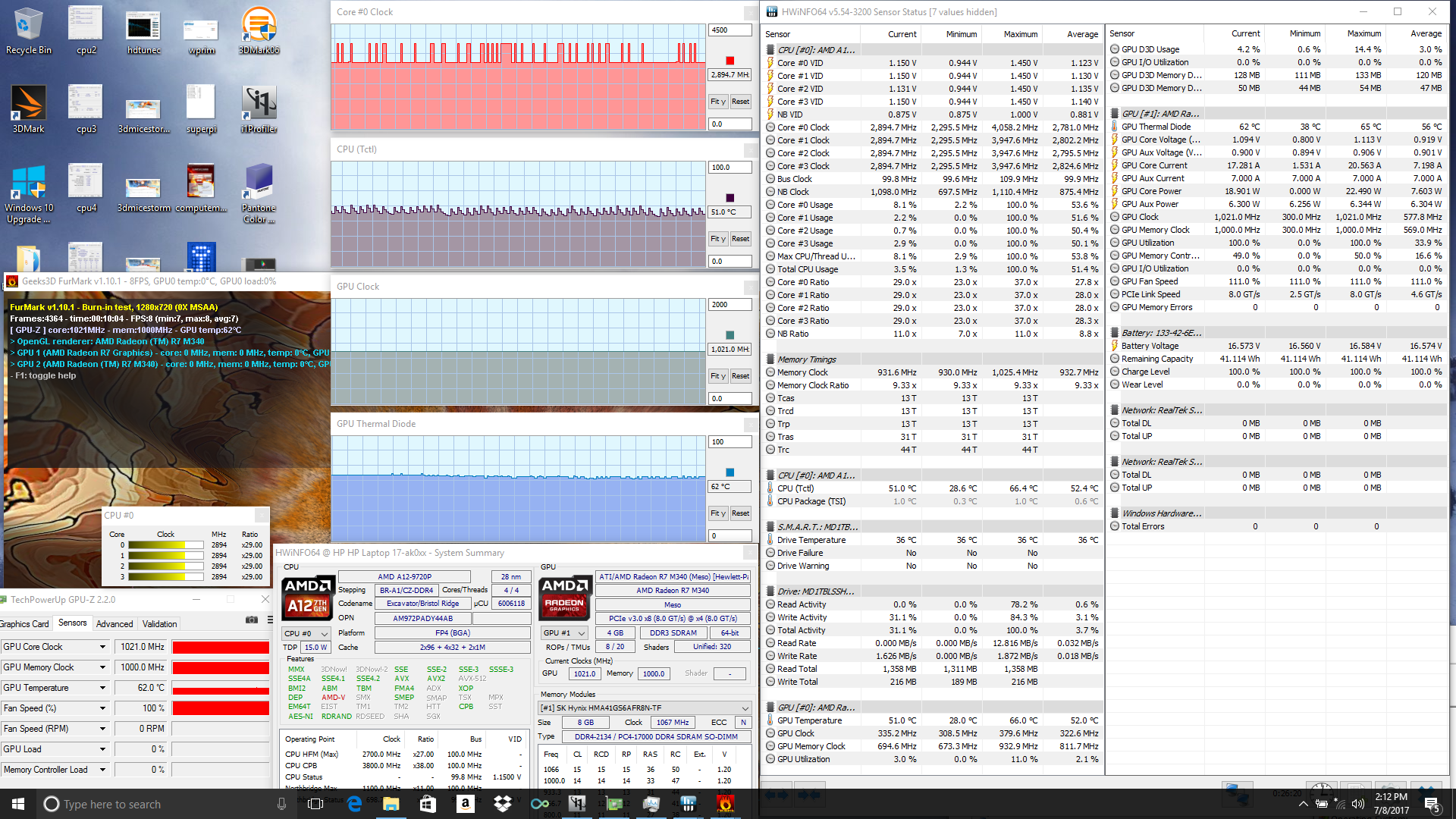Select the cpu4 desktop file
Viewport: 1456px width, 819px height.
[86, 188]
